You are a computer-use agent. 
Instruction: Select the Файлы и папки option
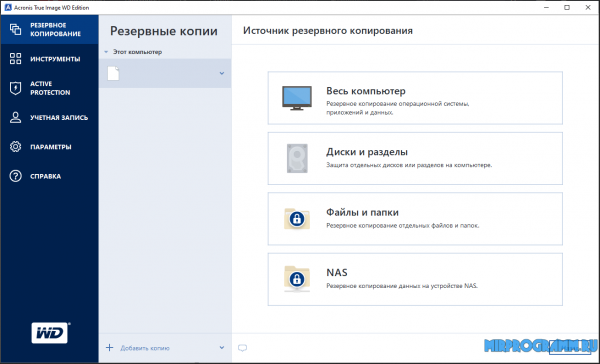pyautogui.click(x=415, y=219)
